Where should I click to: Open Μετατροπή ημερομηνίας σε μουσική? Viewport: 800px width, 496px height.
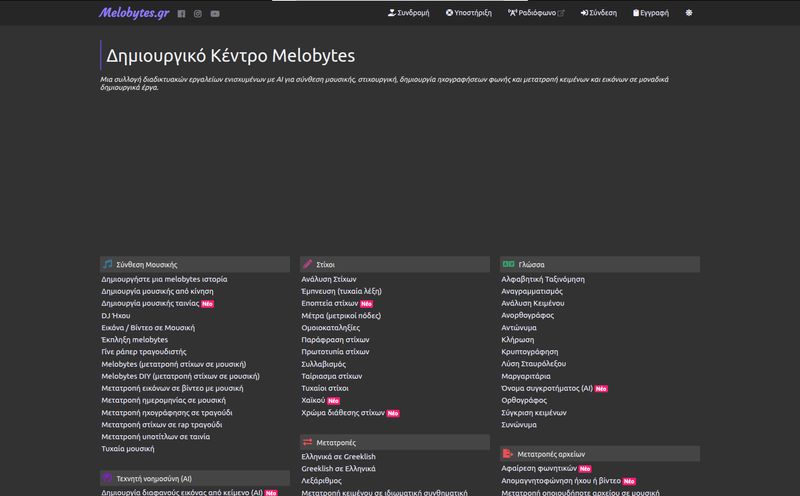[163, 400]
